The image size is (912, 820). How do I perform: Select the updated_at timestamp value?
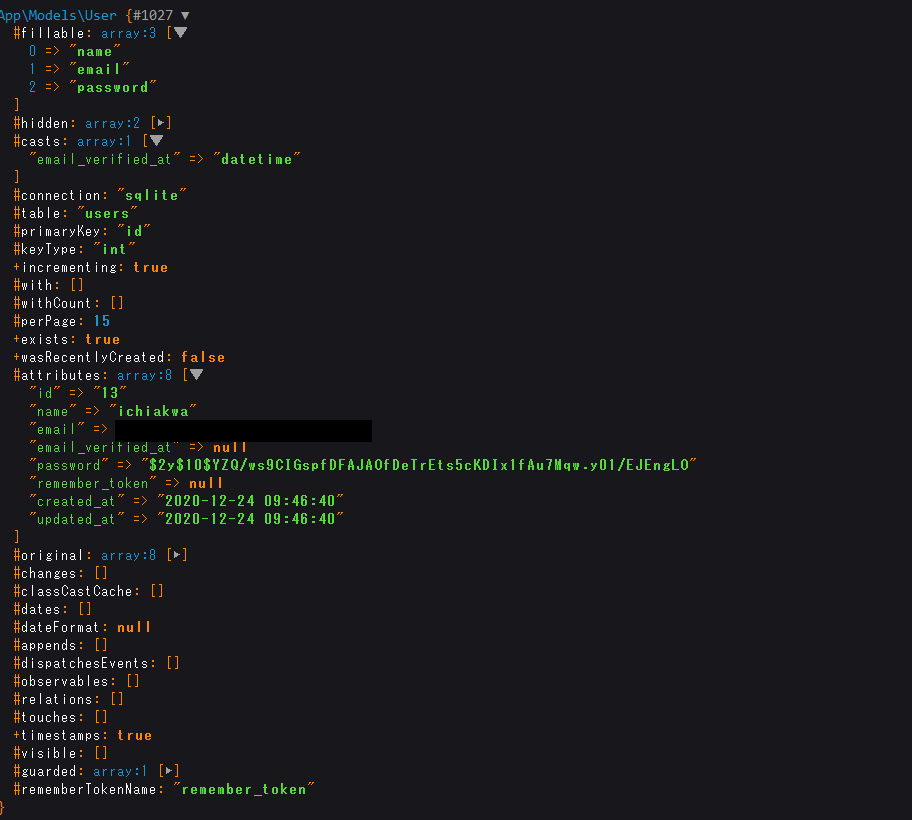250,519
